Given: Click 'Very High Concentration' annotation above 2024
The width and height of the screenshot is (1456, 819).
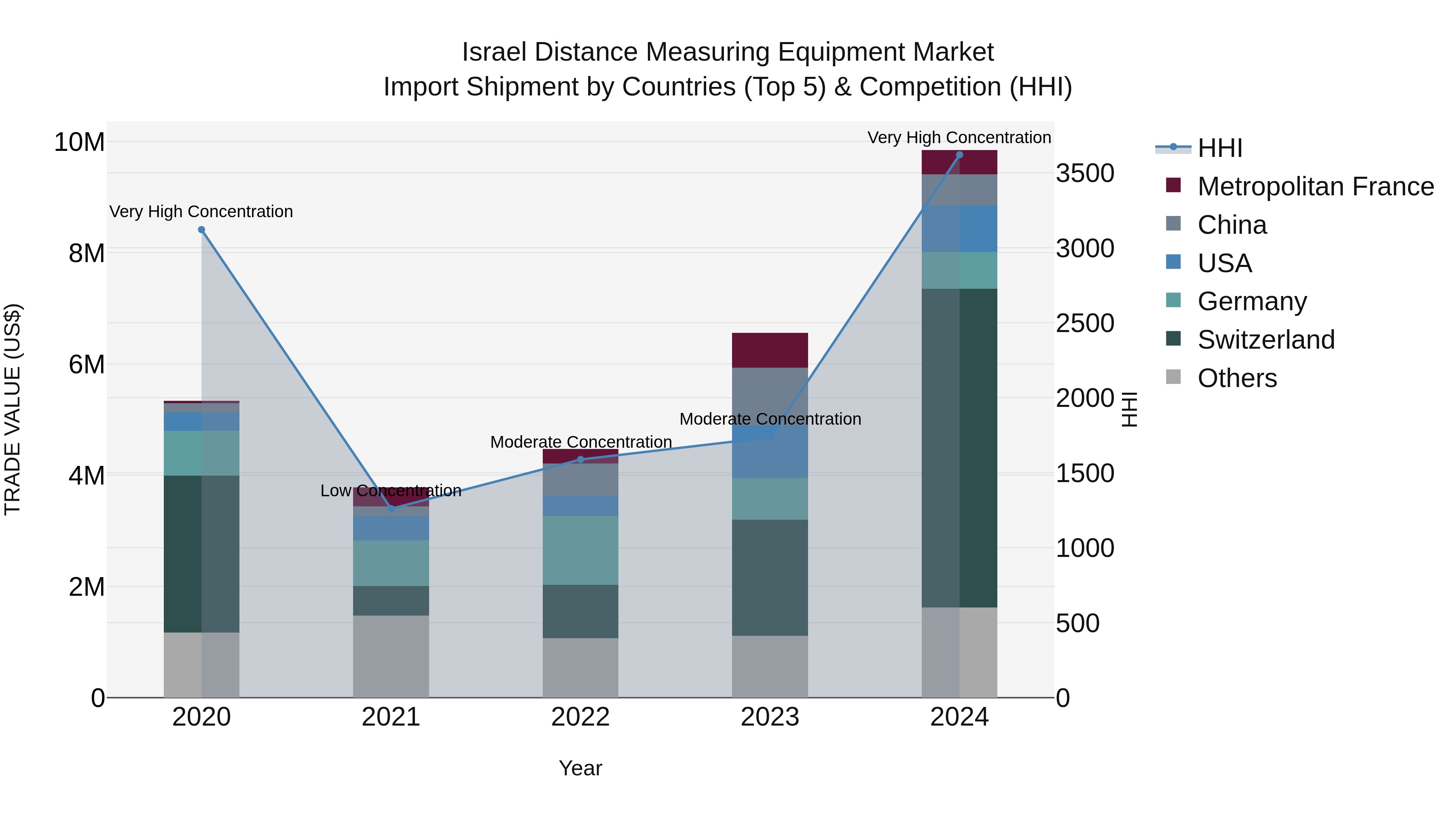Looking at the screenshot, I should 959,138.
